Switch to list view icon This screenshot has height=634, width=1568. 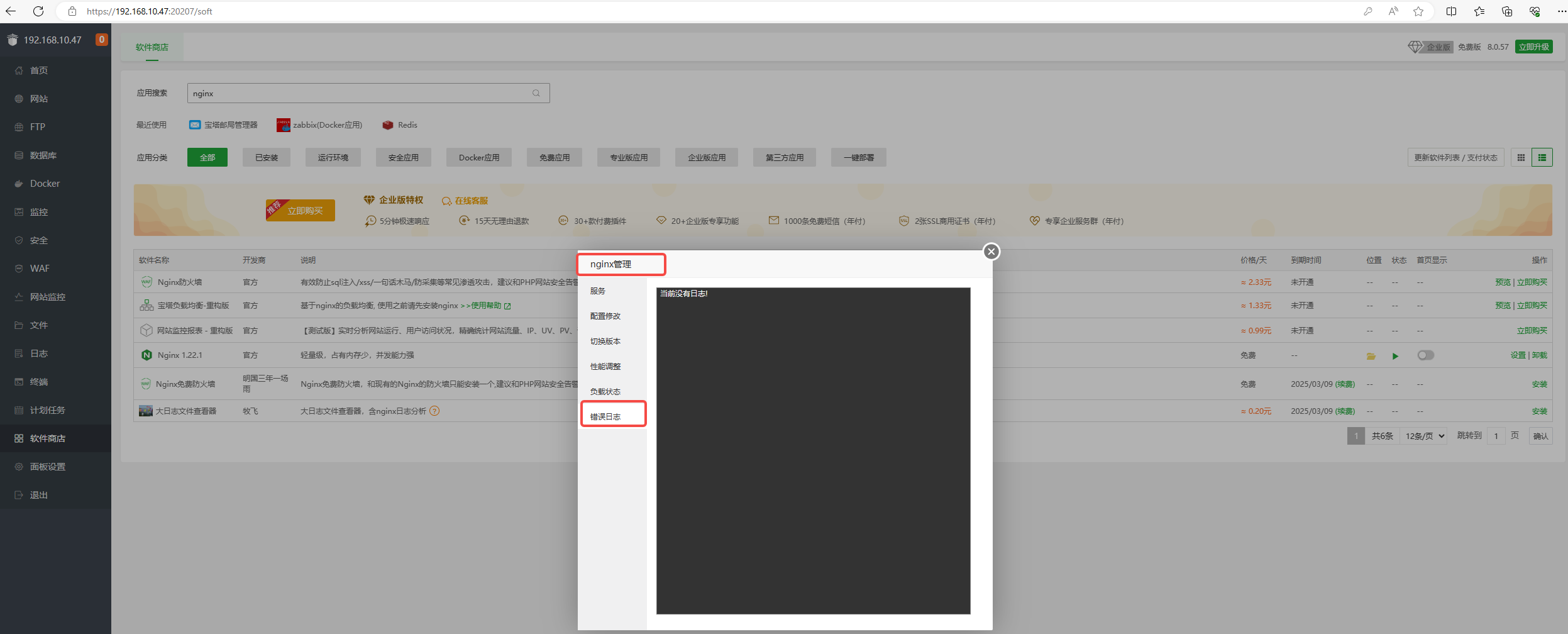click(x=1542, y=158)
